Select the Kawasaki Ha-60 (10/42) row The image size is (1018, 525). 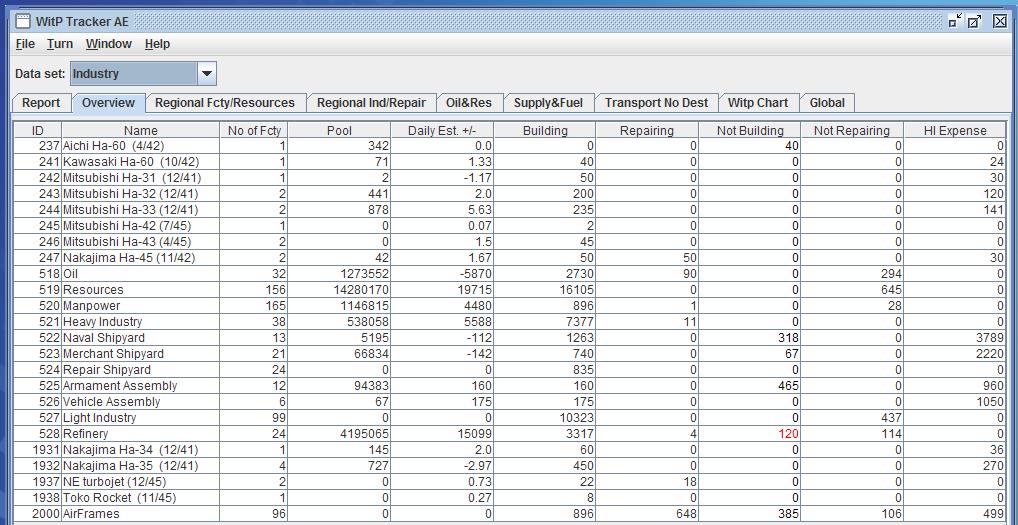[x=510, y=162]
